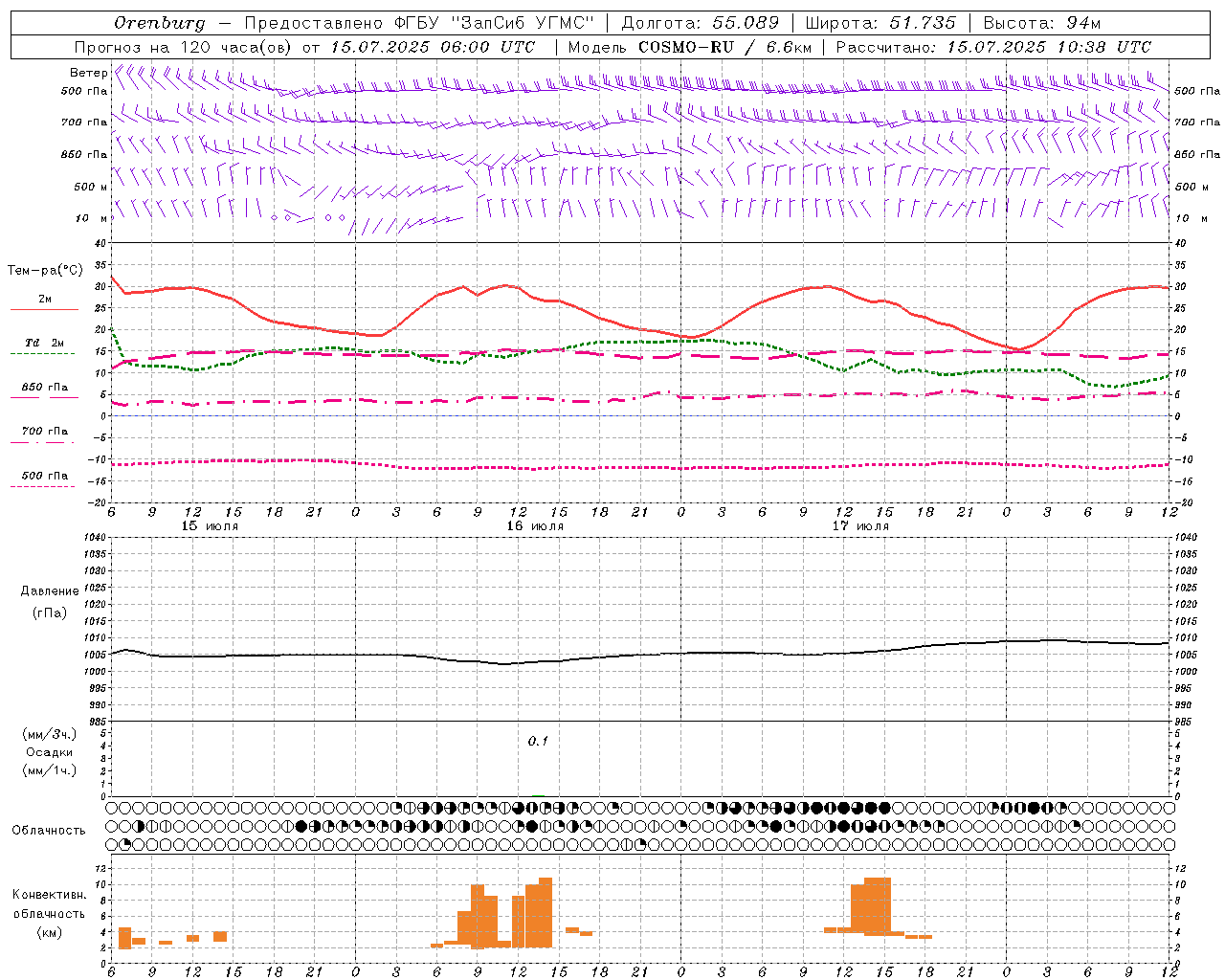Click the Долгота: 55.089 value
Screen dimensions: 1225x980
click(x=701, y=23)
